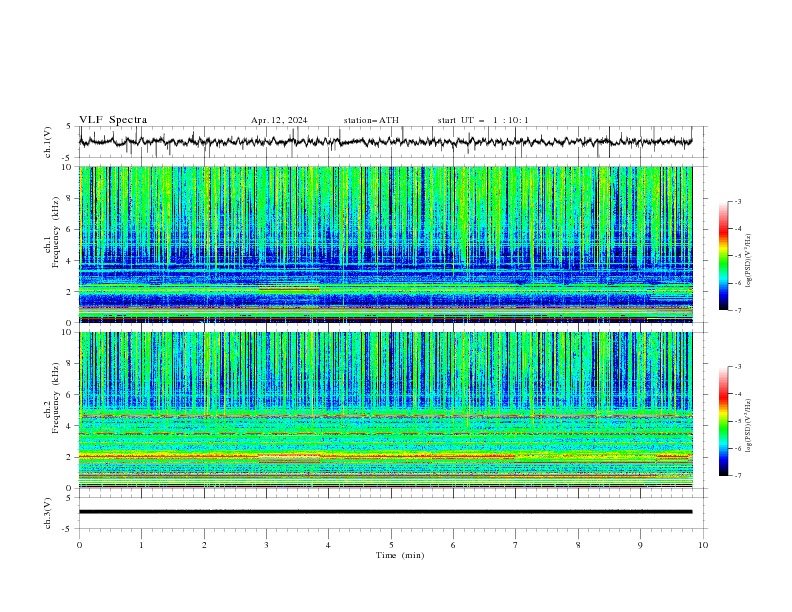The image size is (792, 612).
Task: Click the "4" kHz tick of ch.2 spectrogram
Action: click(x=70, y=426)
